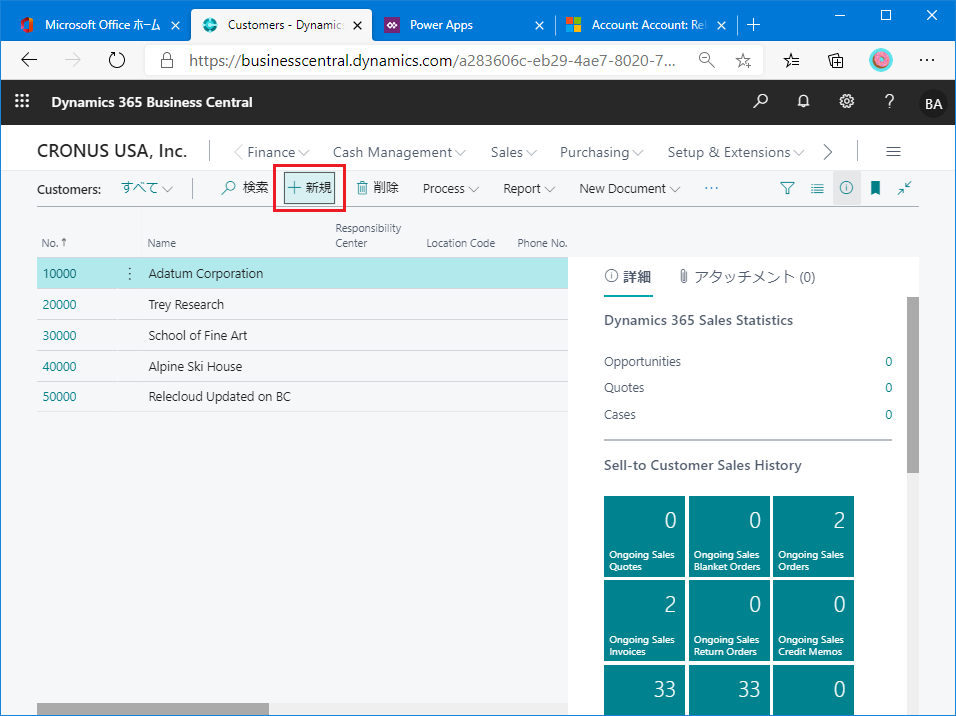Screen dimensions: 956x716
Task: Open the filter pane funnel icon
Action: pos(787,188)
